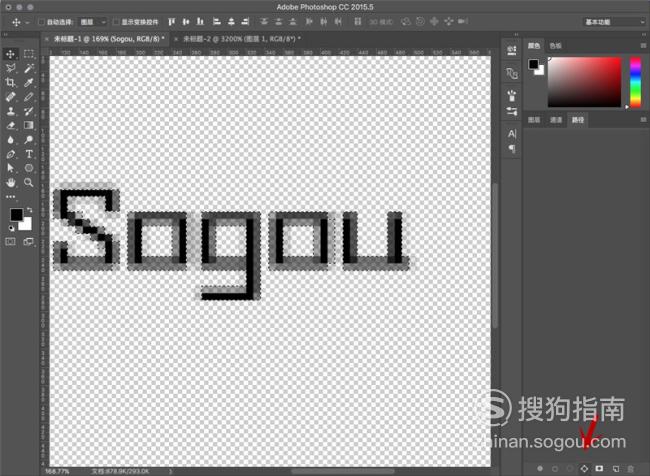Select the Crop tool
This screenshot has width=650, height=476.
coord(10,83)
